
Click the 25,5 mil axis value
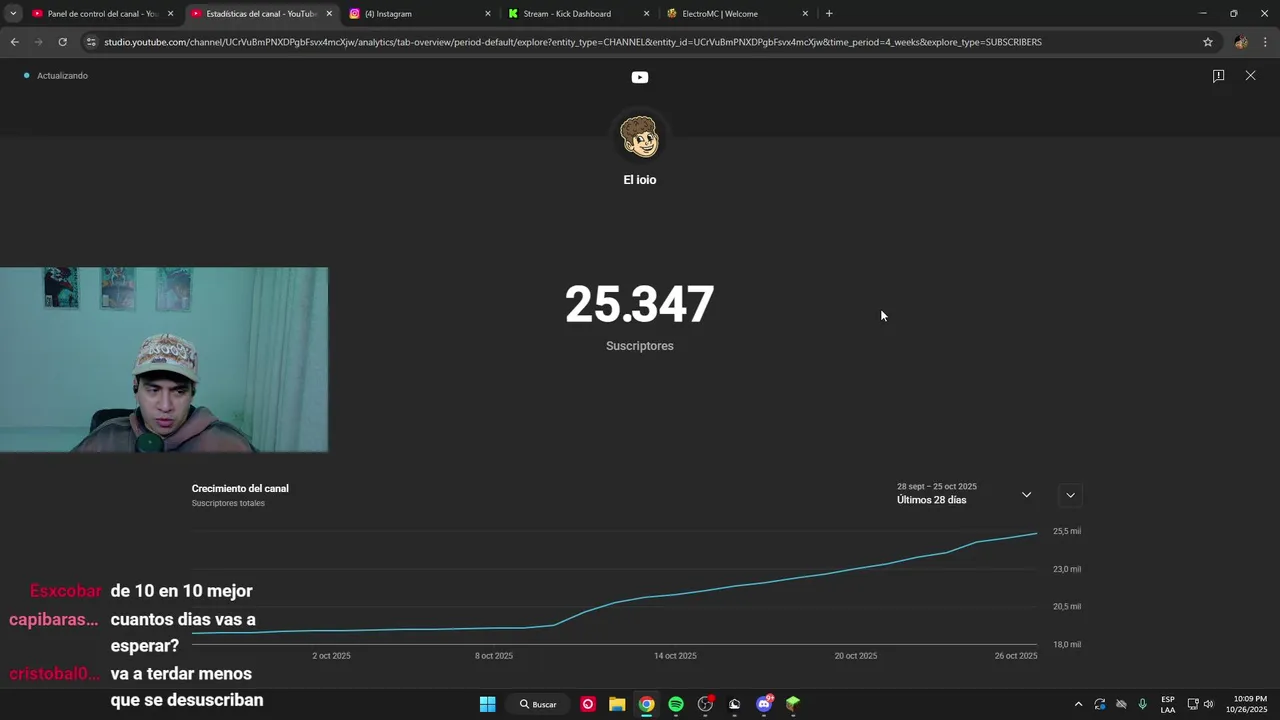pyautogui.click(x=1067, y=531)
